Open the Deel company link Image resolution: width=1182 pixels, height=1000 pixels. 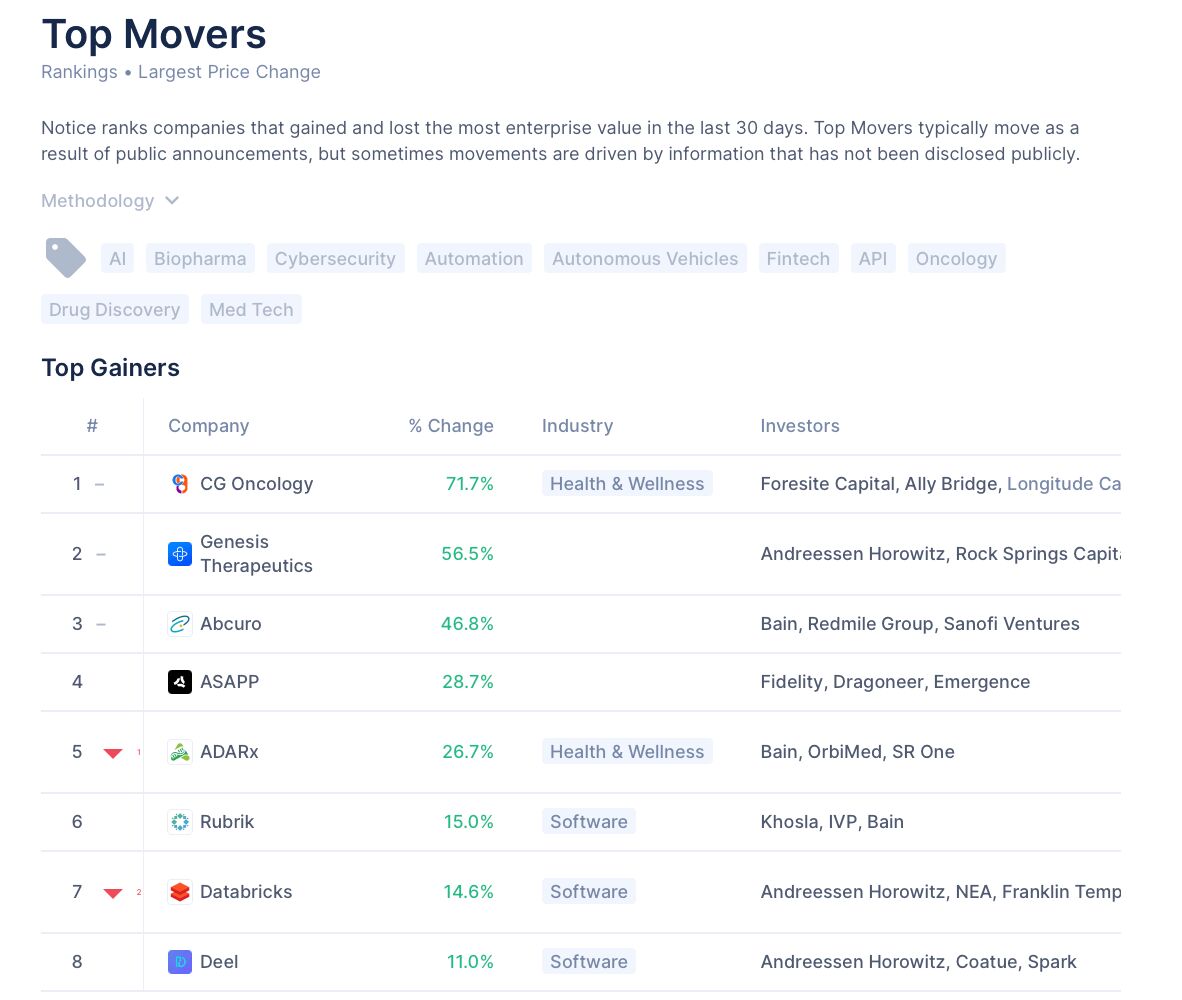coord(219,962)
